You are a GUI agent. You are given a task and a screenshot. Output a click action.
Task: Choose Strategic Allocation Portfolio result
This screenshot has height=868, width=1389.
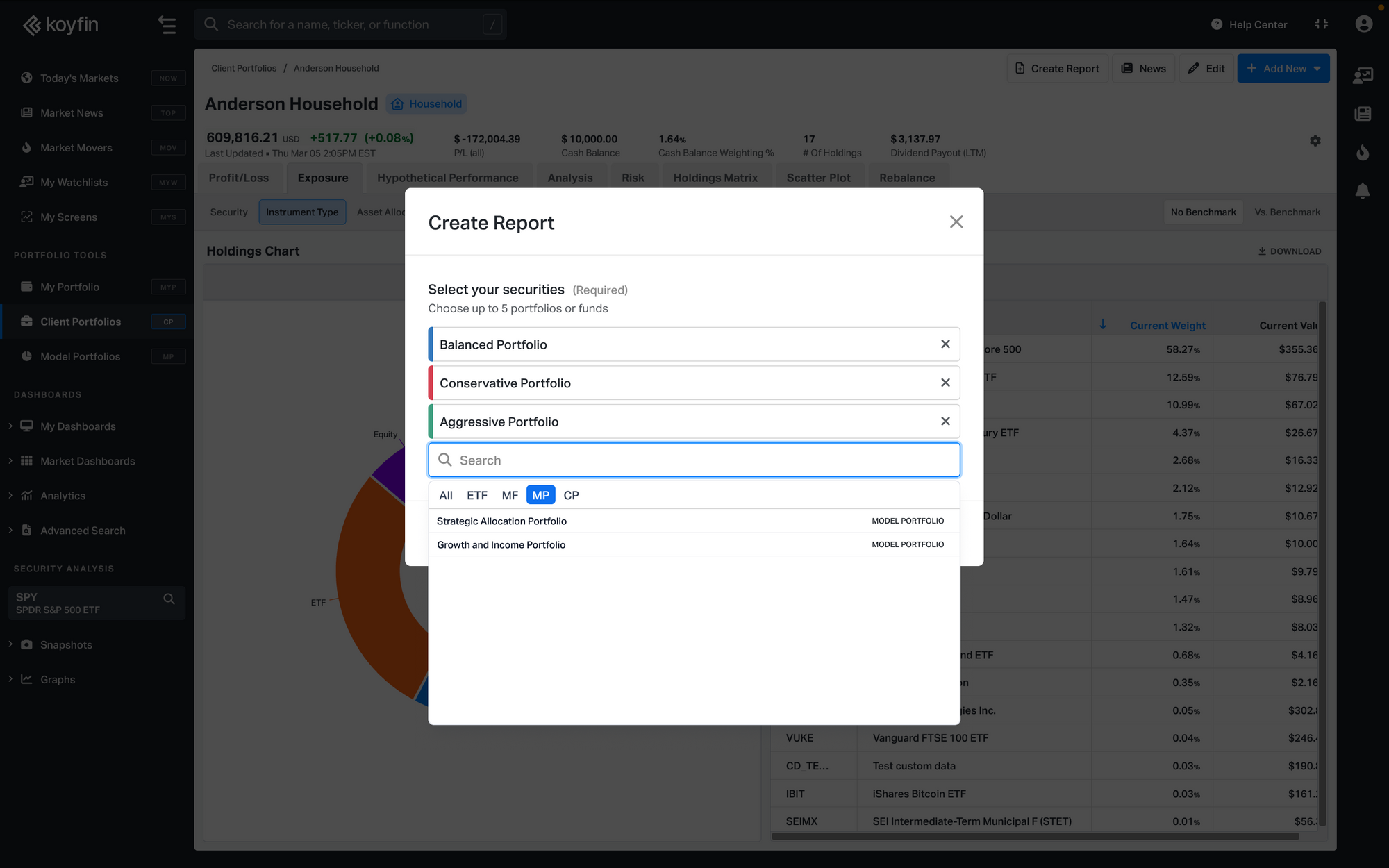coord(501,521)
